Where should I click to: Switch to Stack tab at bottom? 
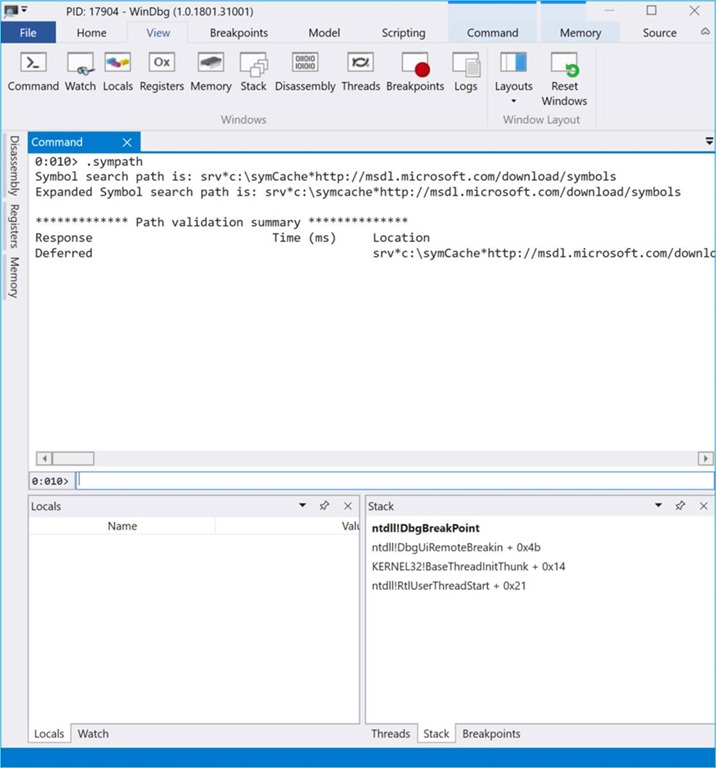pos(436,734)
